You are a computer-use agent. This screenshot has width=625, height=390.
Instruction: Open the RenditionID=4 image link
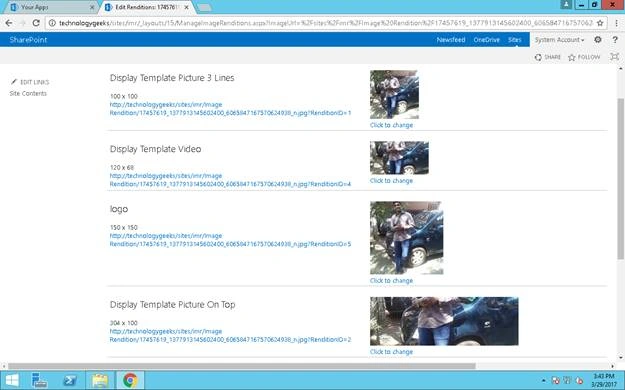click(230, 180)
